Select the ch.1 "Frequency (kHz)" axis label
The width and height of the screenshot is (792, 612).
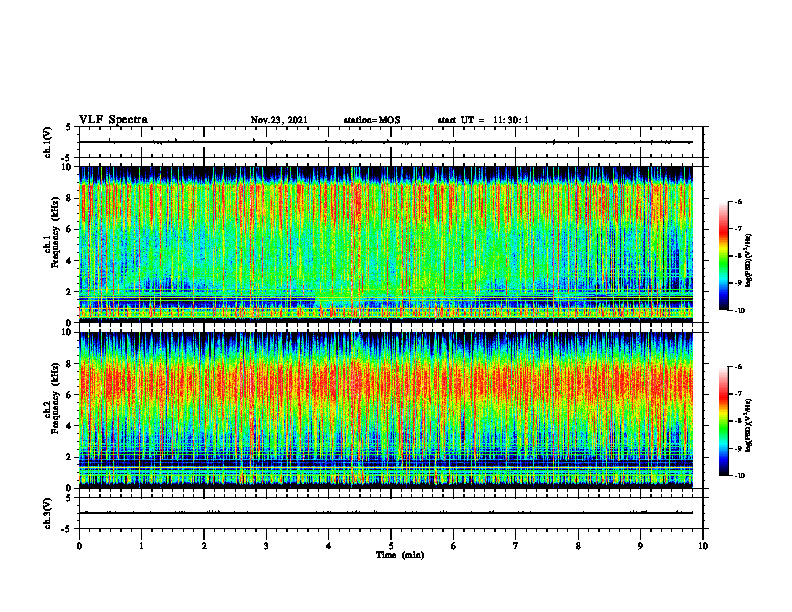pyautogui.click(x=55, y=233)
